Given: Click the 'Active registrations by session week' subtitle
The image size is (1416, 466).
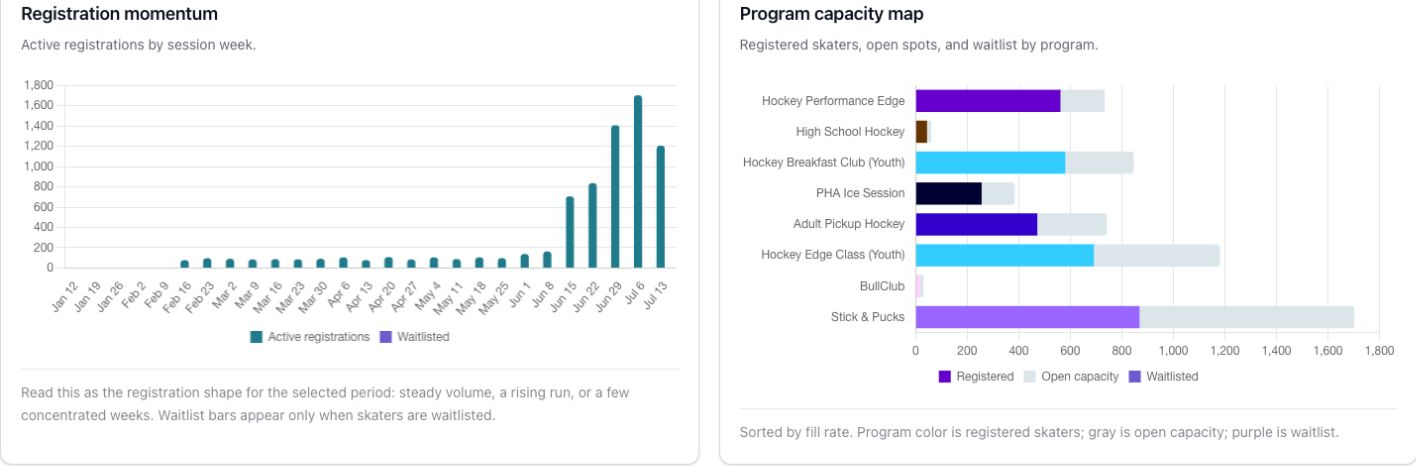Looking at the screenshot, I should click(138, 45).
